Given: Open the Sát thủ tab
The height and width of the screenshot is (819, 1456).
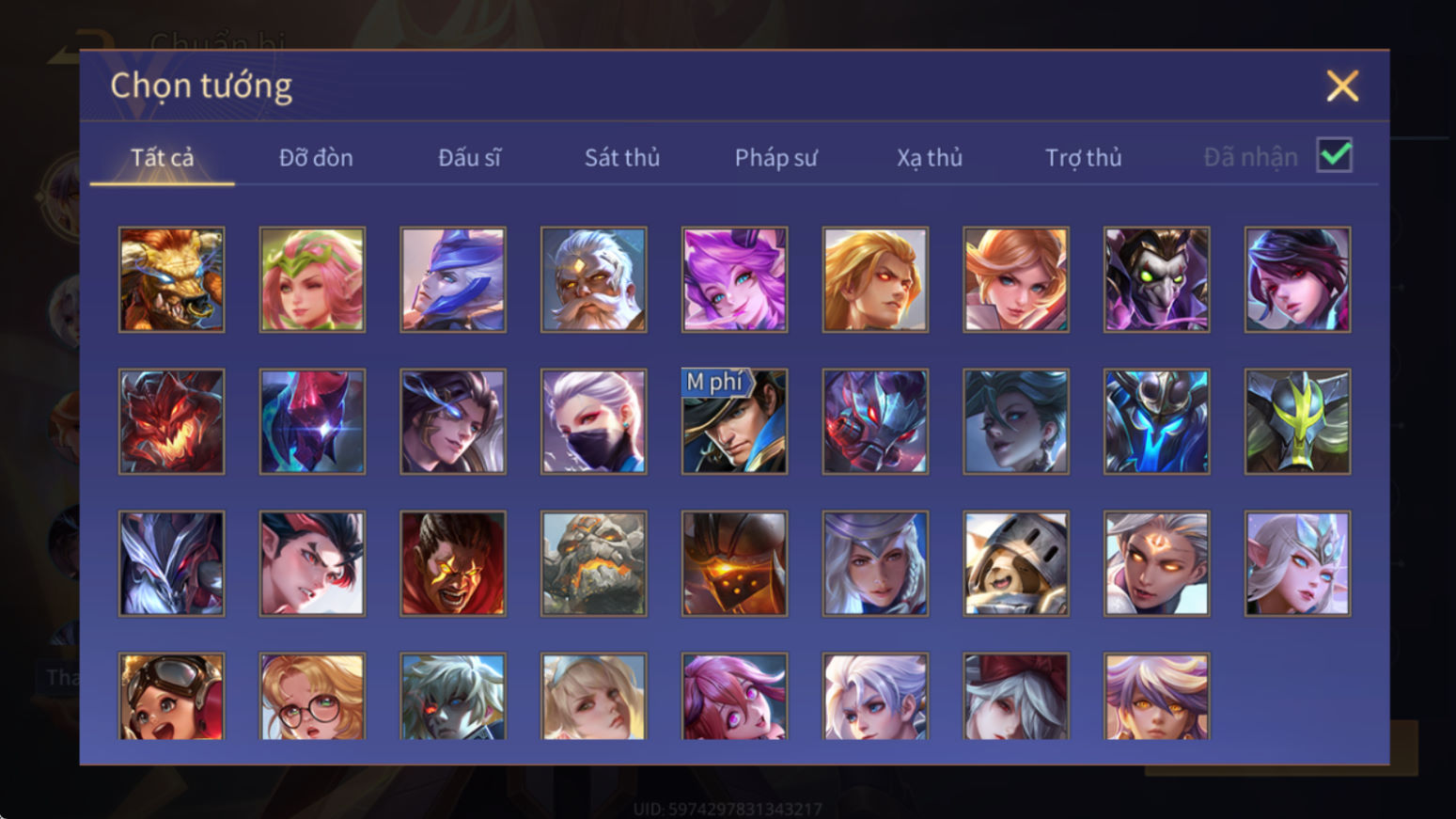Looking at the screenshot, I should coord(621,157).
